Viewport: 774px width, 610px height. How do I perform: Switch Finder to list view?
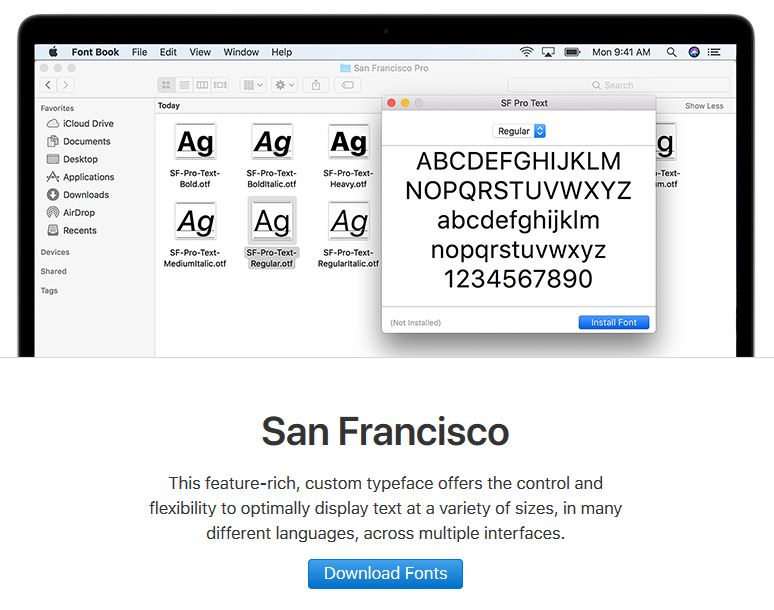(x=184, y=85)
